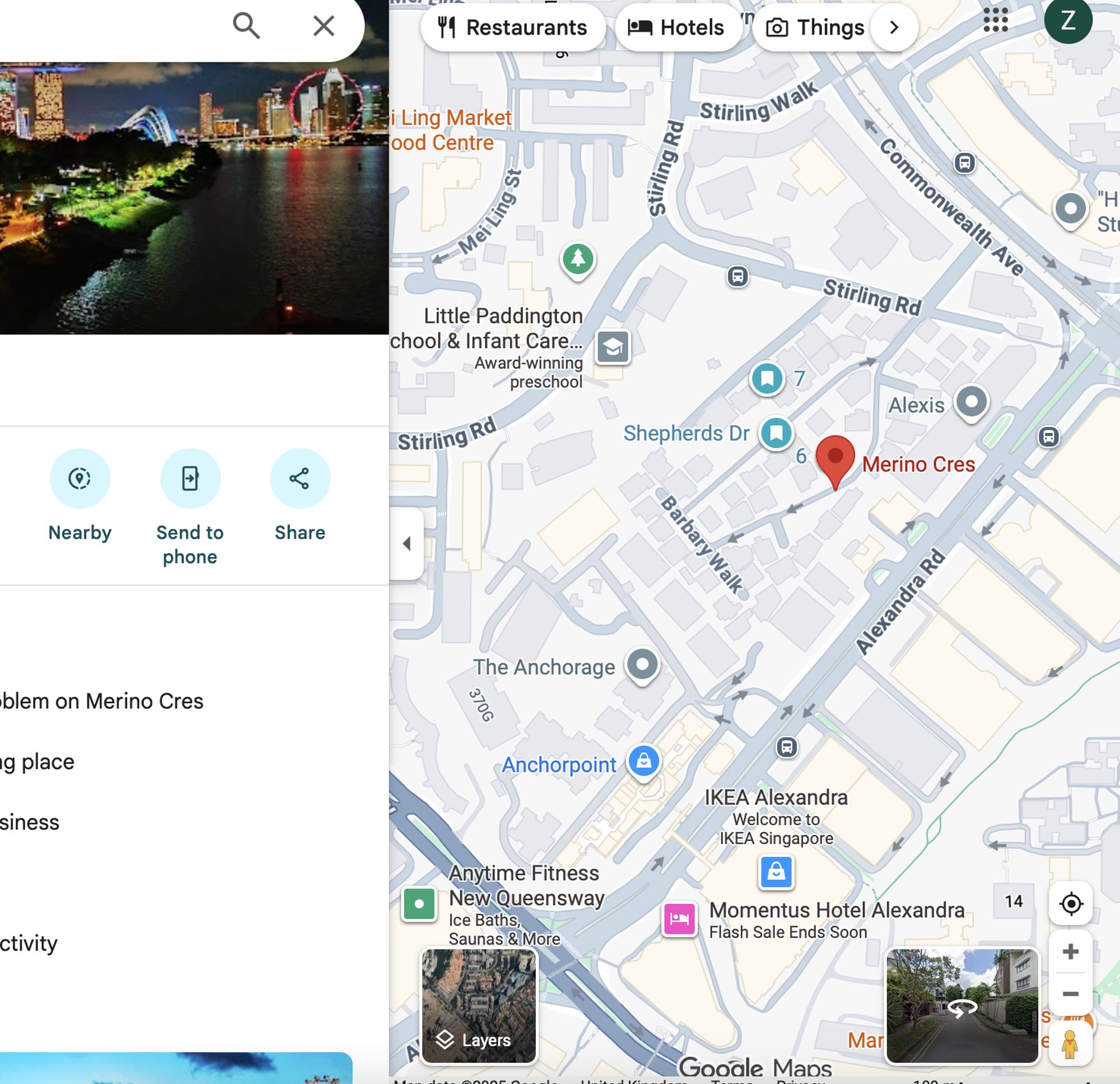The width and height of the screenshot is (1120, 1084).
Task: Click the Share icon
Action: coord(300,478)
